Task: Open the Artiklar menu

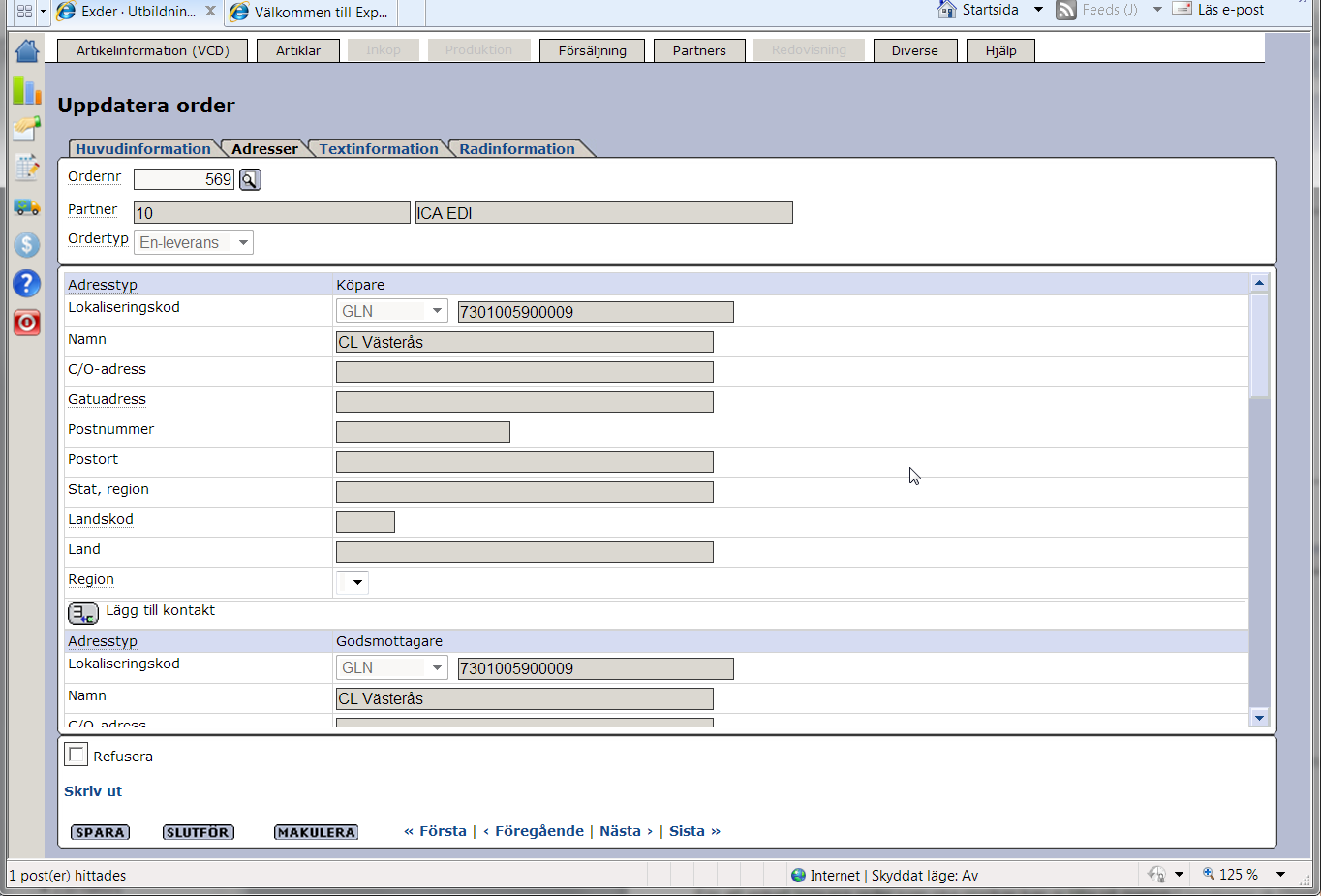Action: pos(298,50)
